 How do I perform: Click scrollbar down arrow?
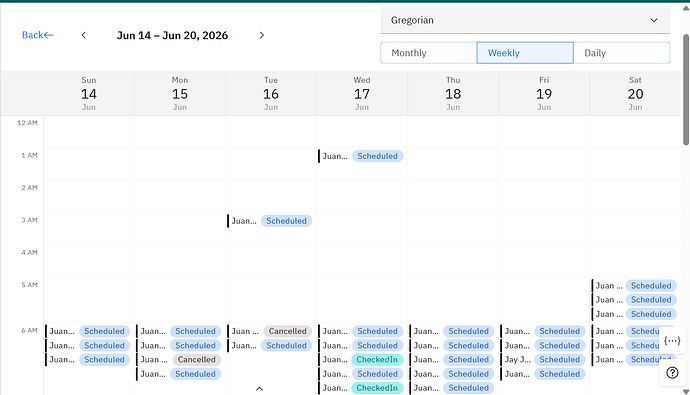pos(686,391)
